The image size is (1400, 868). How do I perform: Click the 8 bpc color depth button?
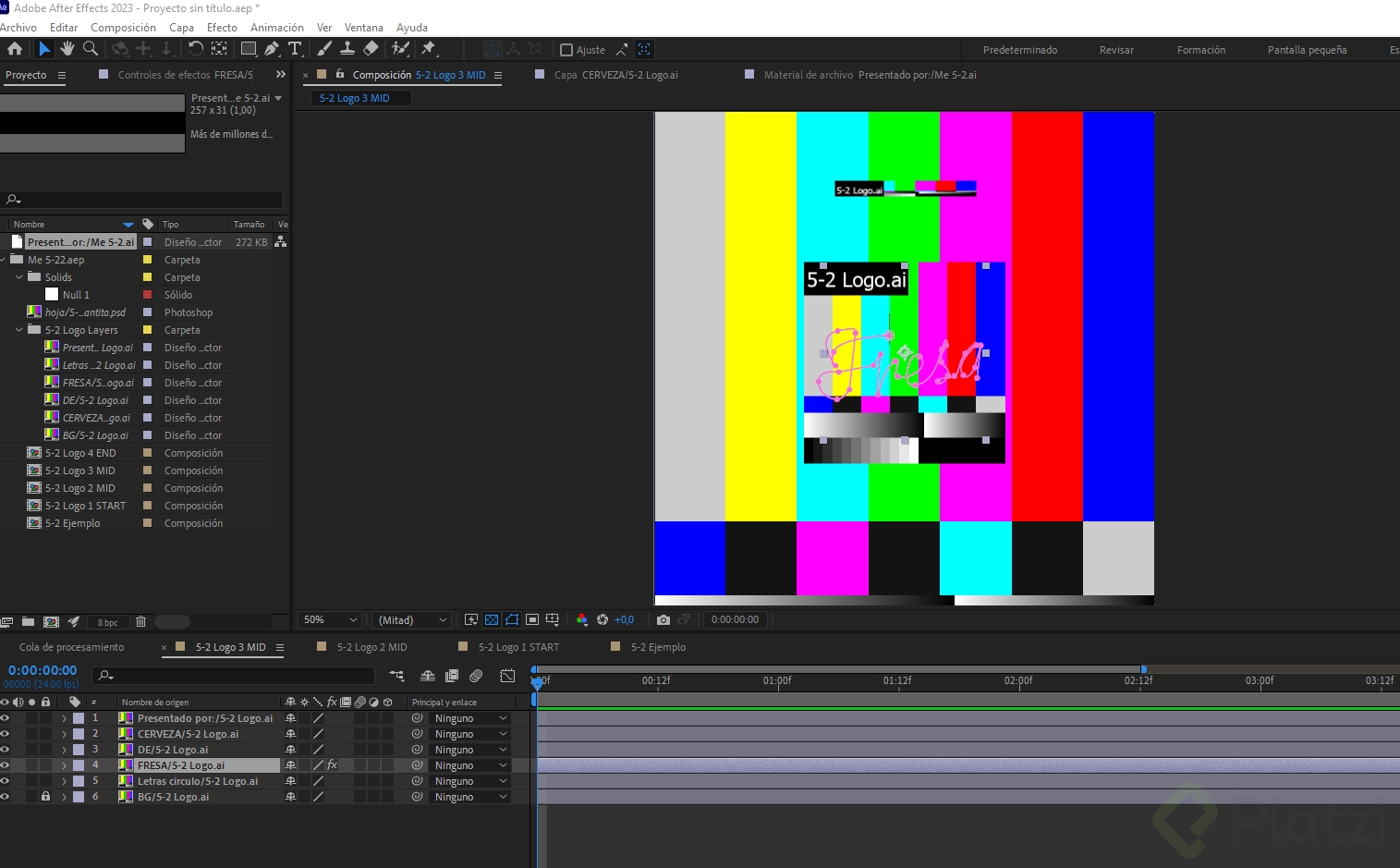108,622
